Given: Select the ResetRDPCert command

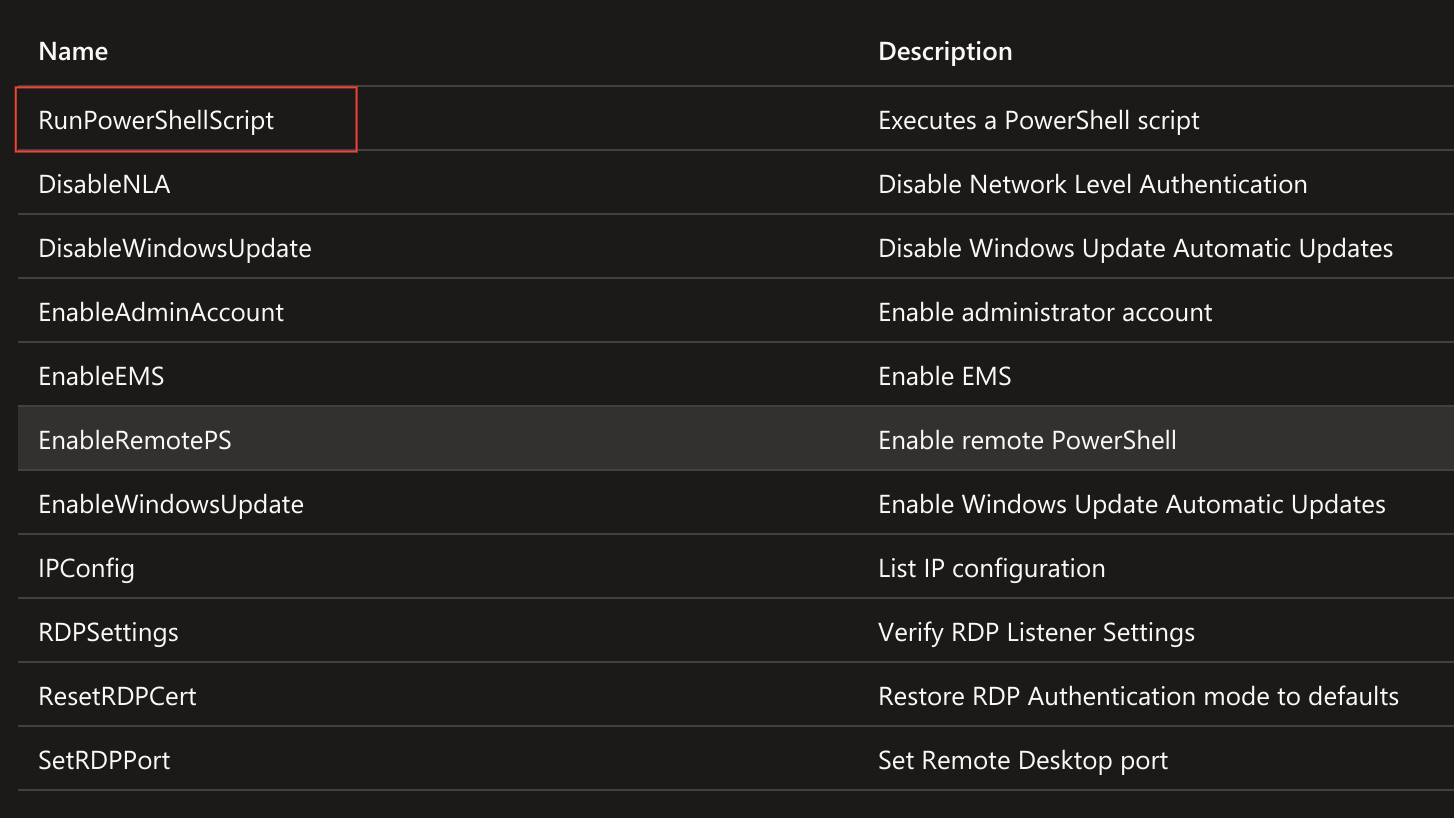Looking at the screenshot, I should click(x=117, y=696).
